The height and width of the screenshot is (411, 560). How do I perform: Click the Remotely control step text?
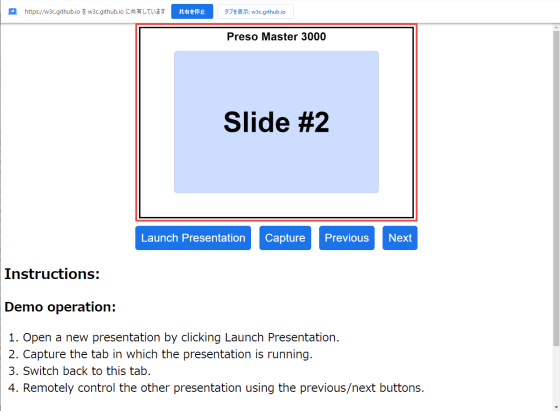coord(224,387)
